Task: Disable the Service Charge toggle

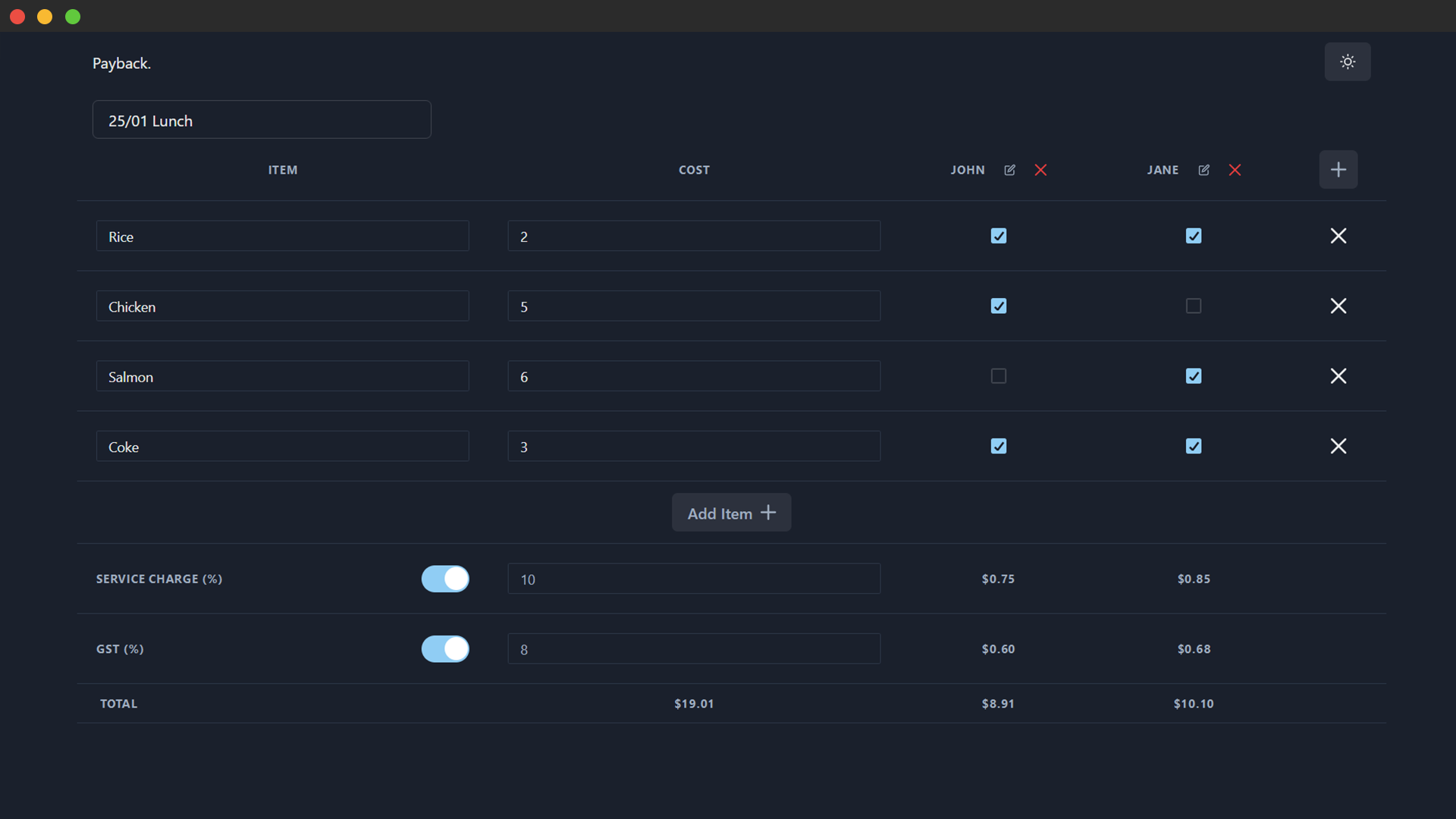Action: coord(445,579)
